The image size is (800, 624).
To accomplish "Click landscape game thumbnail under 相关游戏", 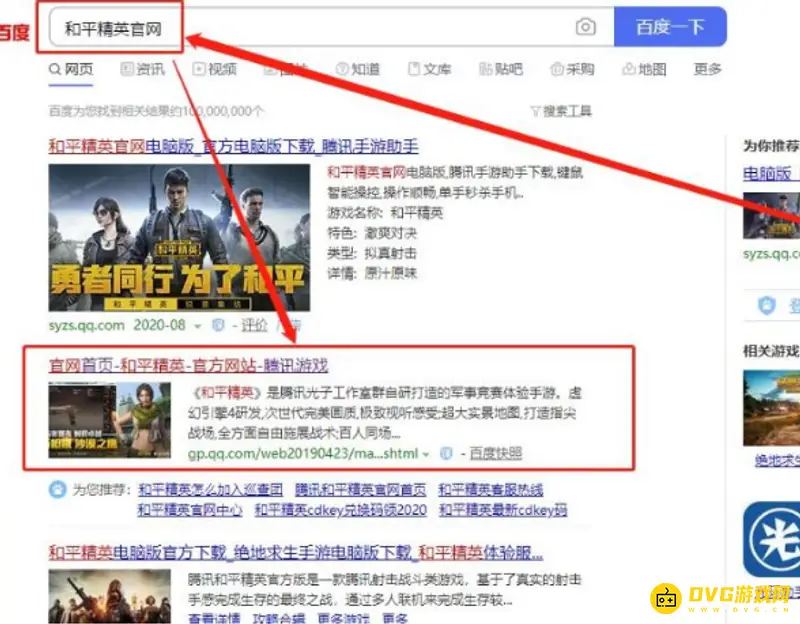I will 771,408.
